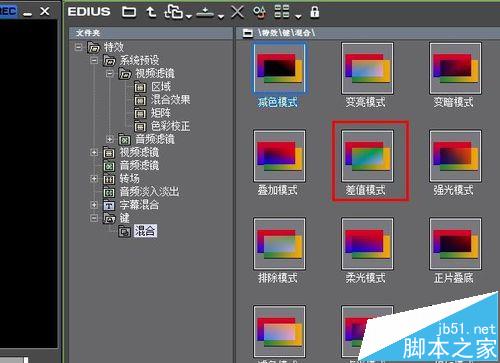Choose the 减色模式 blend effect thumbnail

279,68
